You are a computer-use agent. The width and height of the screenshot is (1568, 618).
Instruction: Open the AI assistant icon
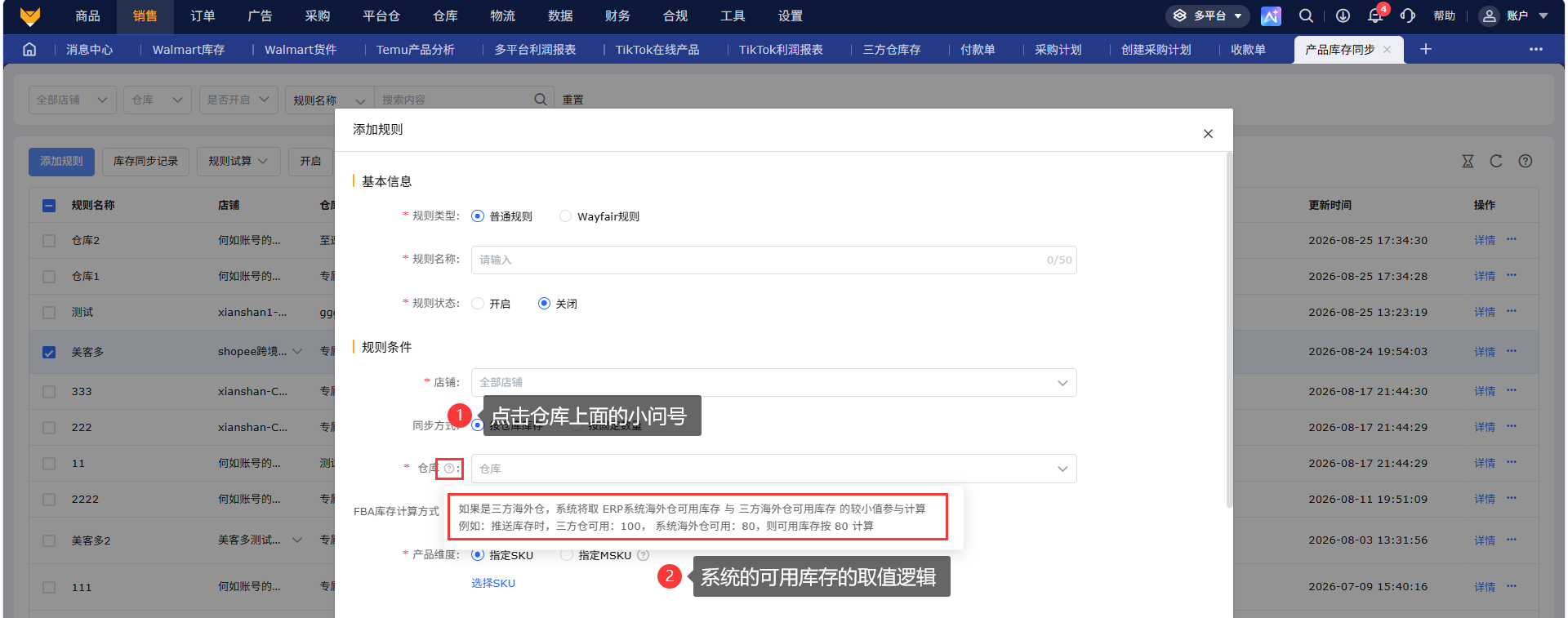[x=1271, y=16]
